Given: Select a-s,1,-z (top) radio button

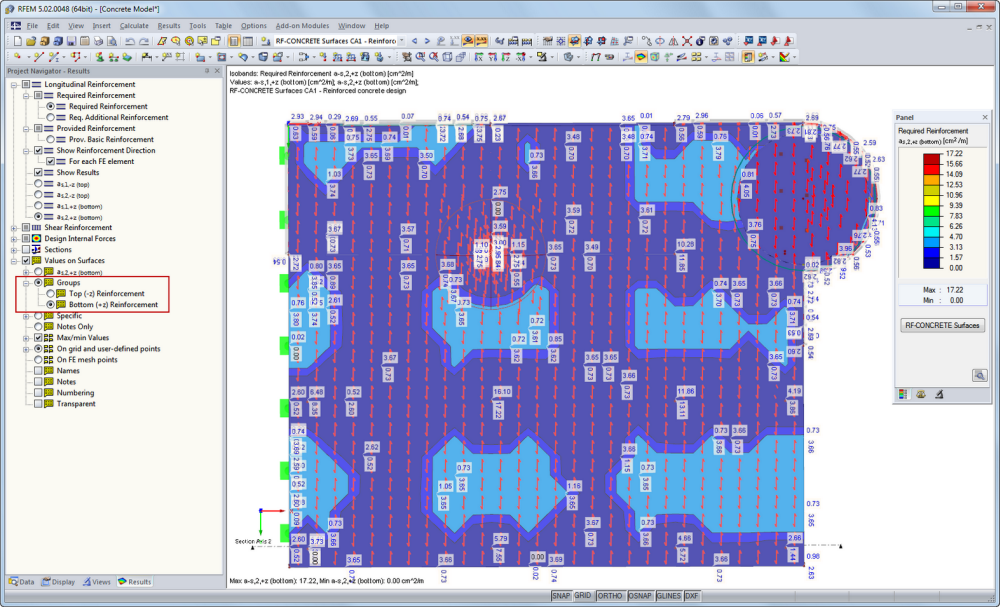Looking at the screenshot, I should pos(38,184).
